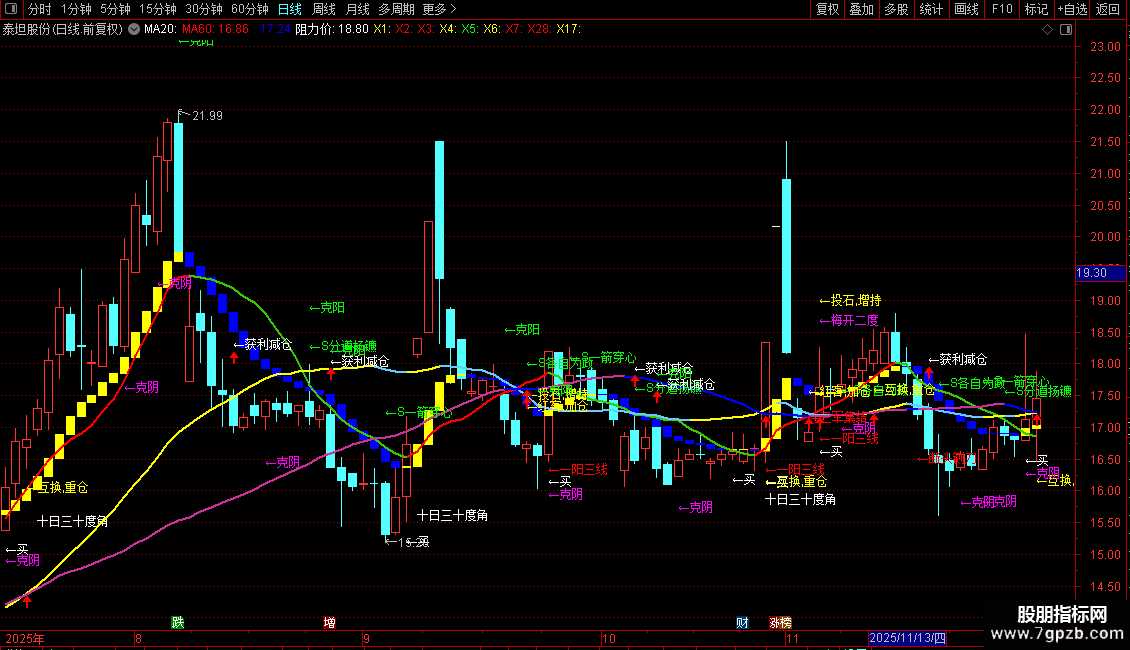This screenshot has width=1130, height=650.
Task: Click the 泰坦股份(日线.前复权) title text
Action: pyautogui.click(x=63, y=29)
